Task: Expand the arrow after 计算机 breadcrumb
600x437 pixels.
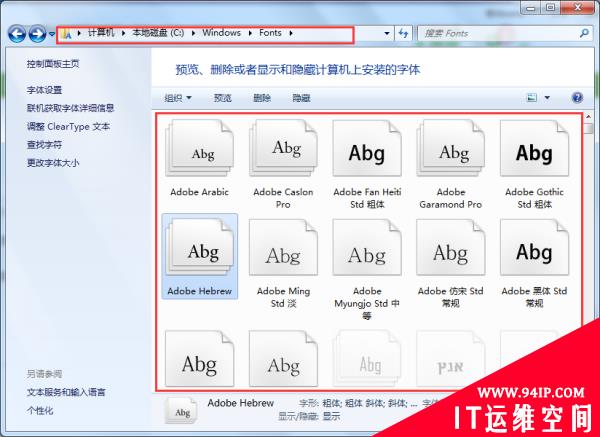Action: coord(123,33)
